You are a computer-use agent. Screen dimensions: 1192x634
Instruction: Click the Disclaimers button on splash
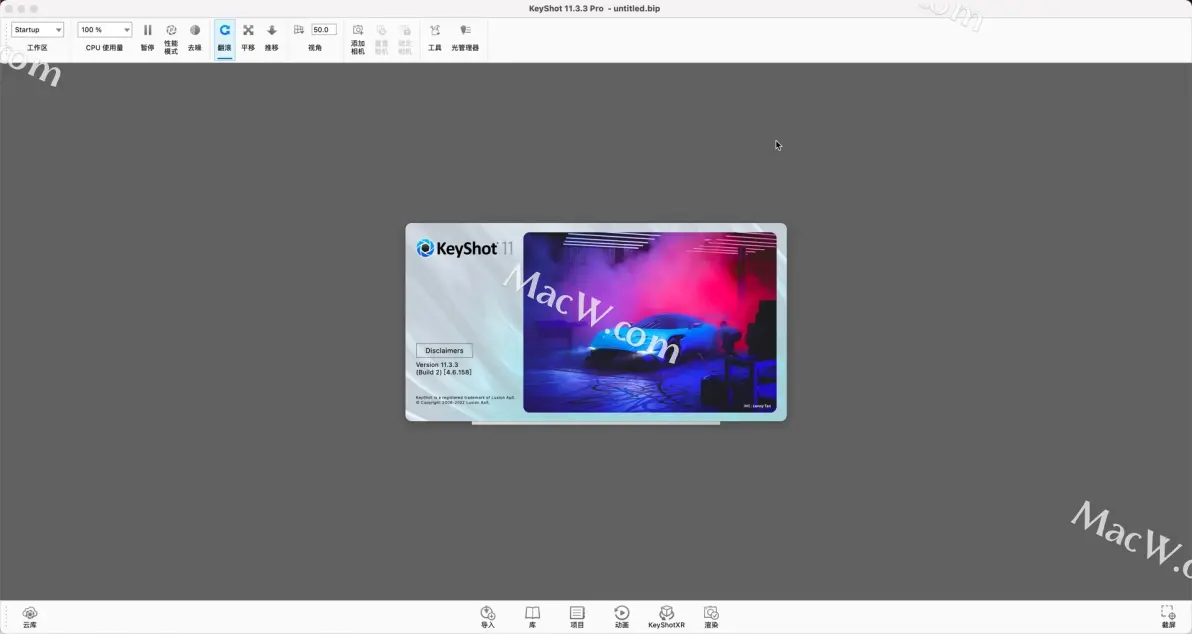click(444, 350)
